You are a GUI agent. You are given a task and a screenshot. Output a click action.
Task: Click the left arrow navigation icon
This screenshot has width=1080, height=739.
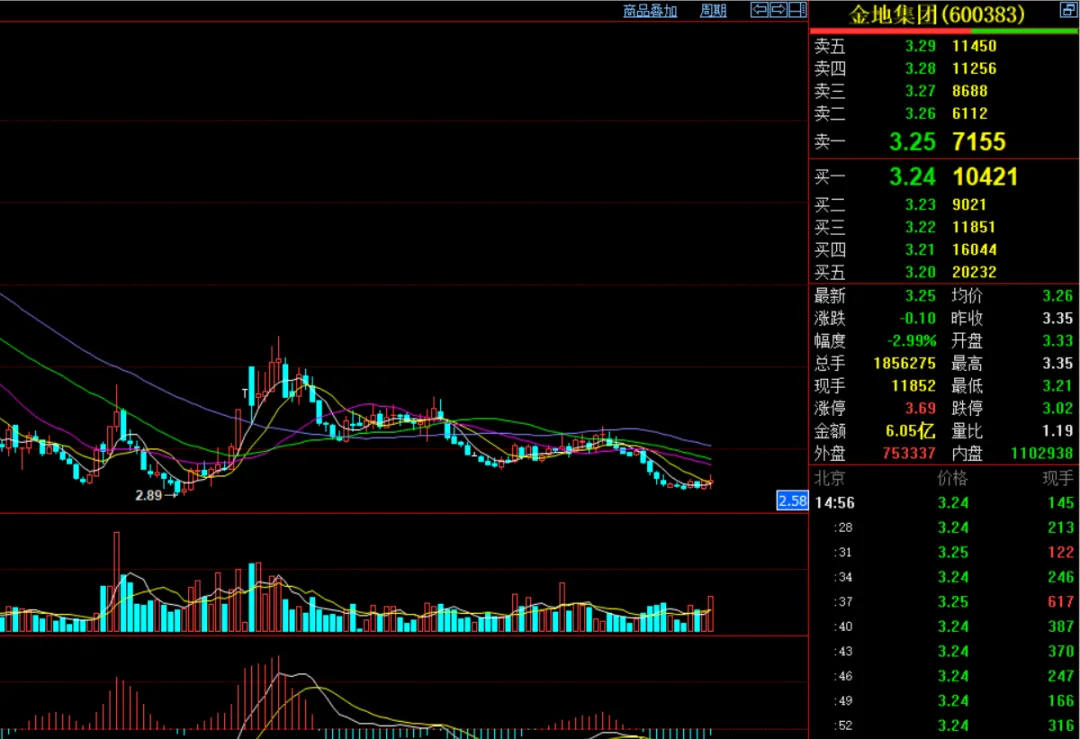(759, 10)
